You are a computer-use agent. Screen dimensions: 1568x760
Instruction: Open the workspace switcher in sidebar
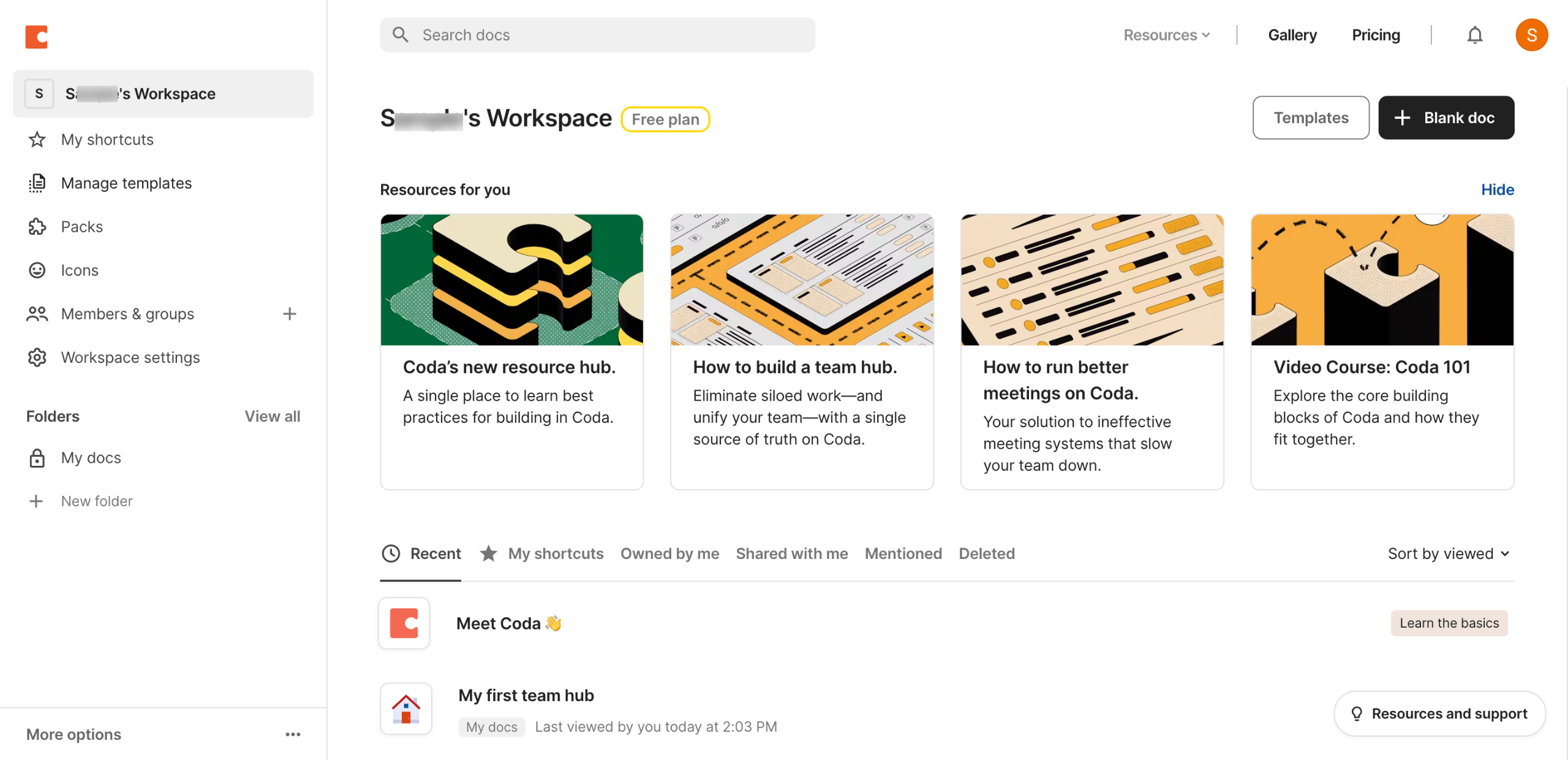click(x=163, y=93)
